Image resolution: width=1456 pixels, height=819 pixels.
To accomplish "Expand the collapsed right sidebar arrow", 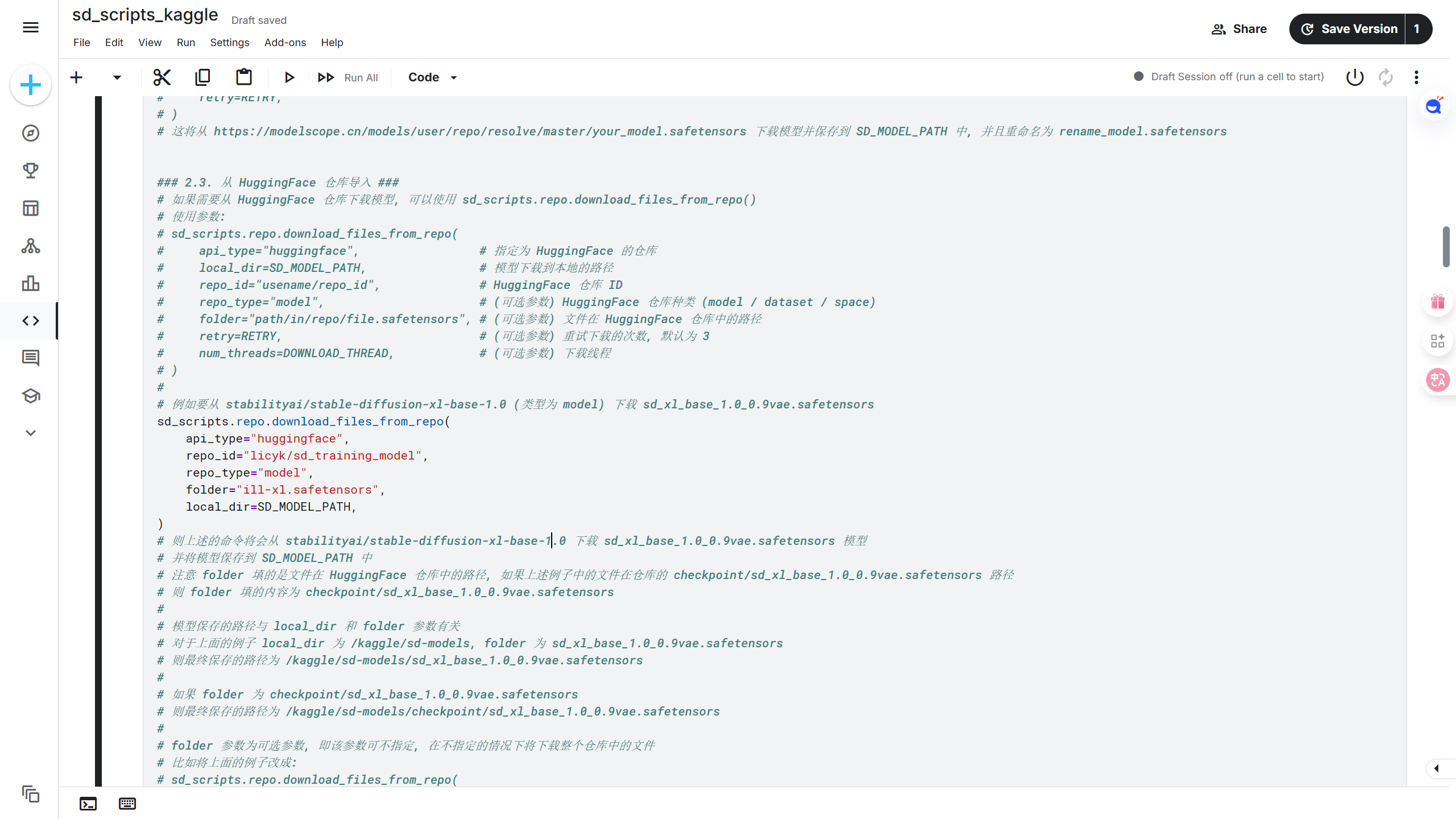I will click(1437, 768).
